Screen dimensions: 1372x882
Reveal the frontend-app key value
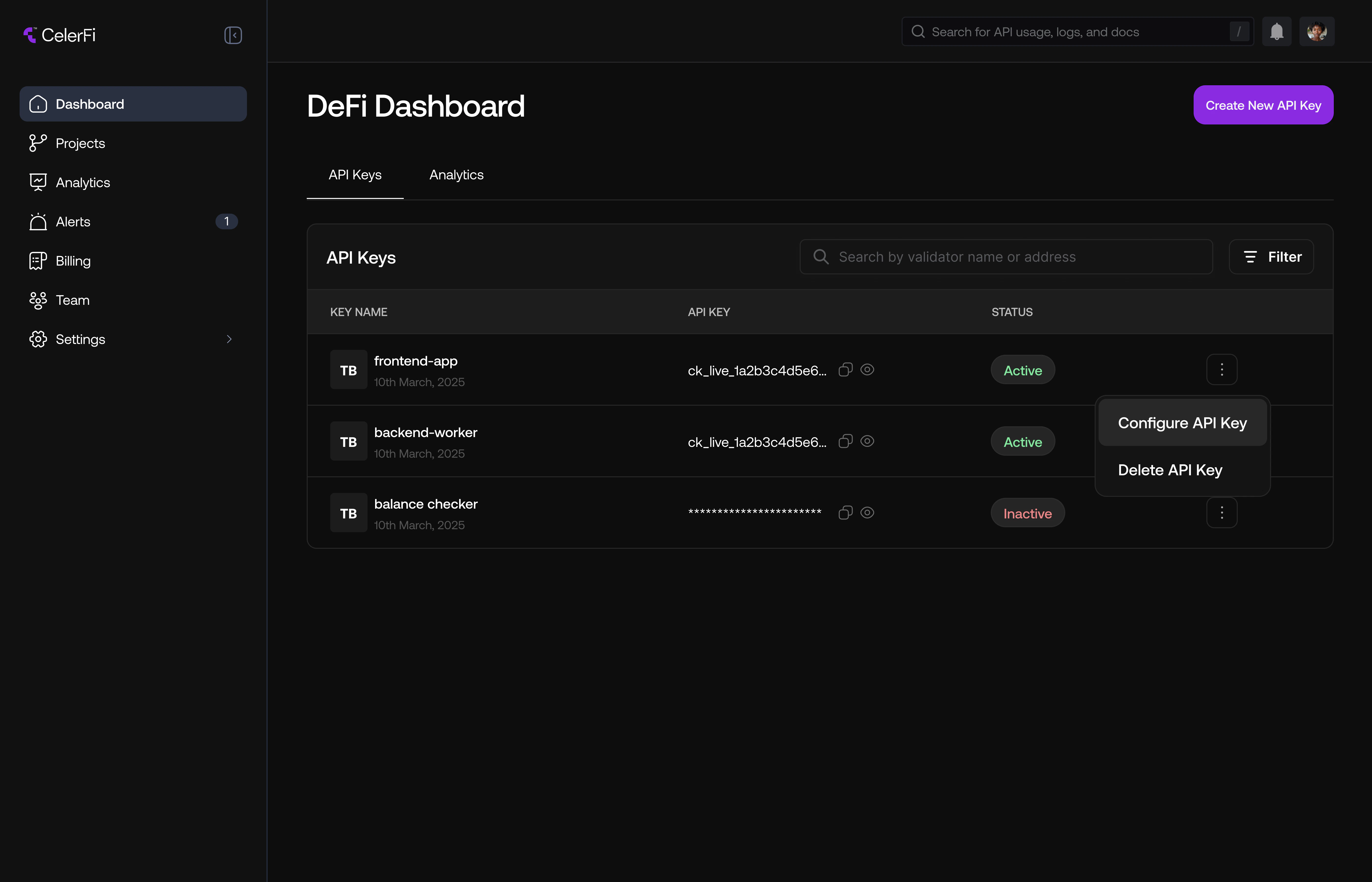pos(867,369)
